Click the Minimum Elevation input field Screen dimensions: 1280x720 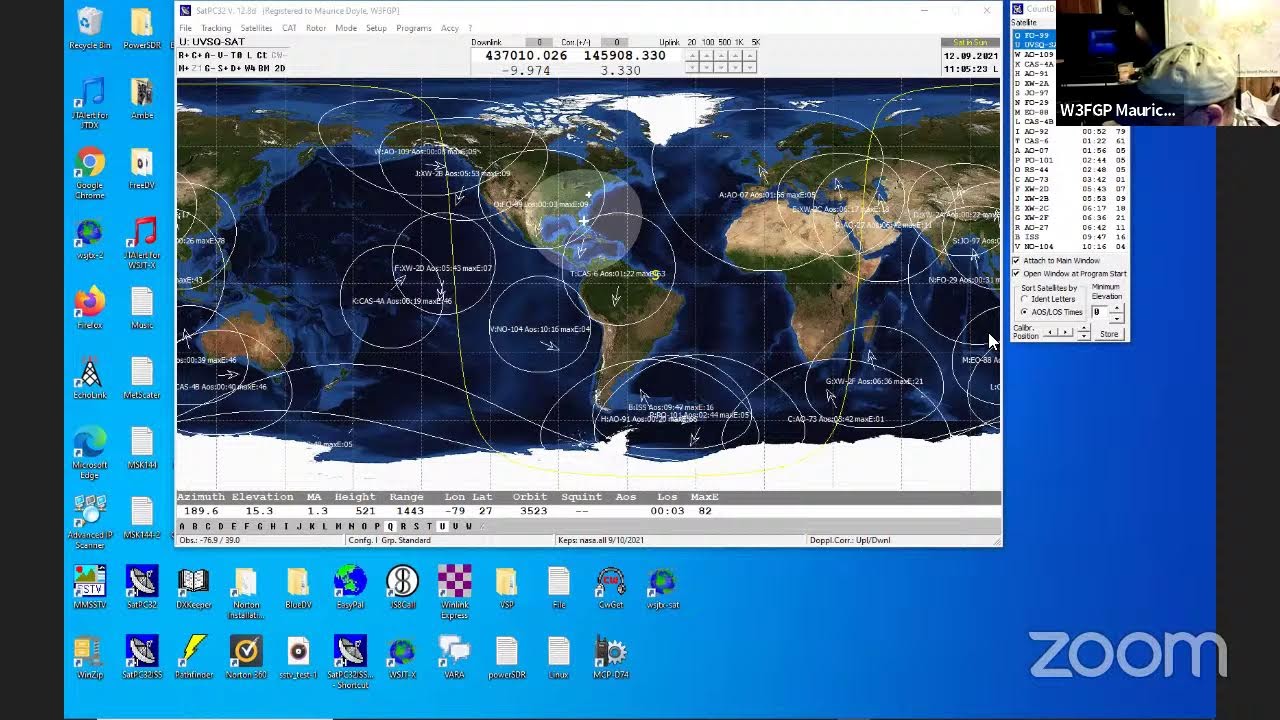pyautogui.click(x=1100, y=313)
